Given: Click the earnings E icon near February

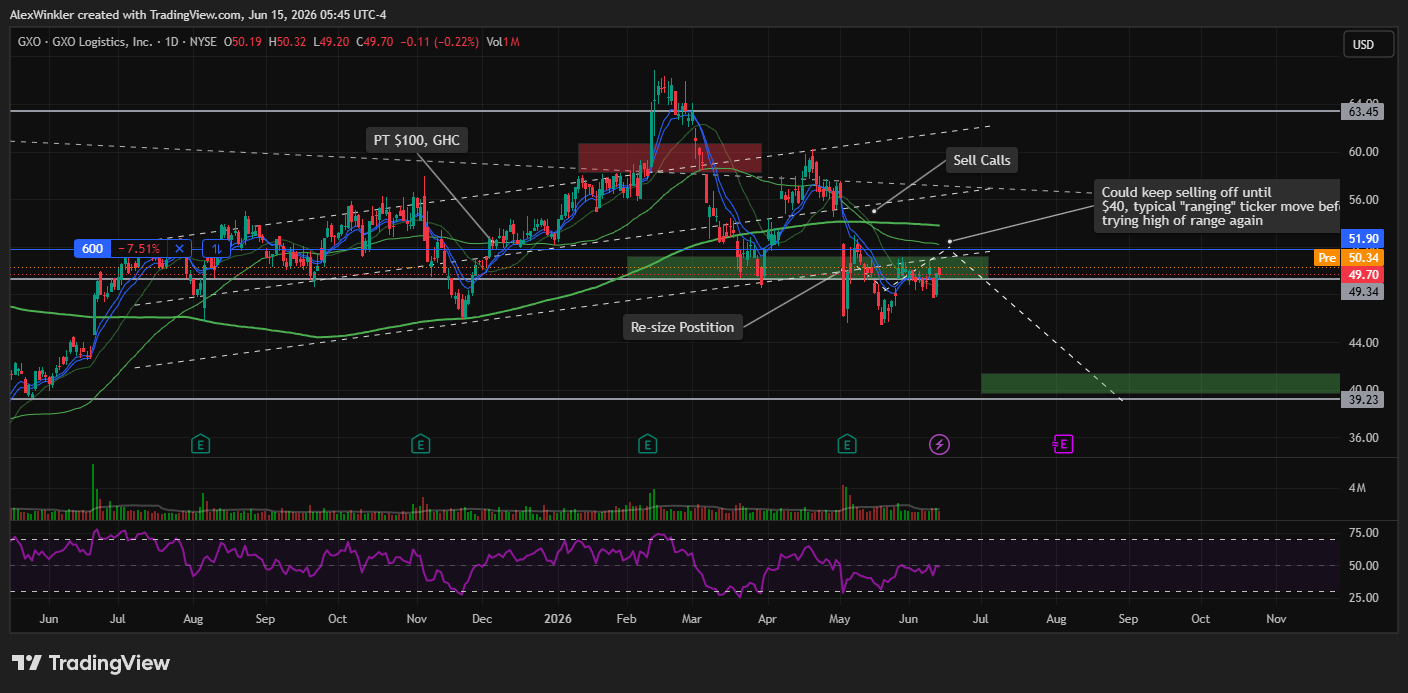Looking at the screenshot, I should pos(648,443).
